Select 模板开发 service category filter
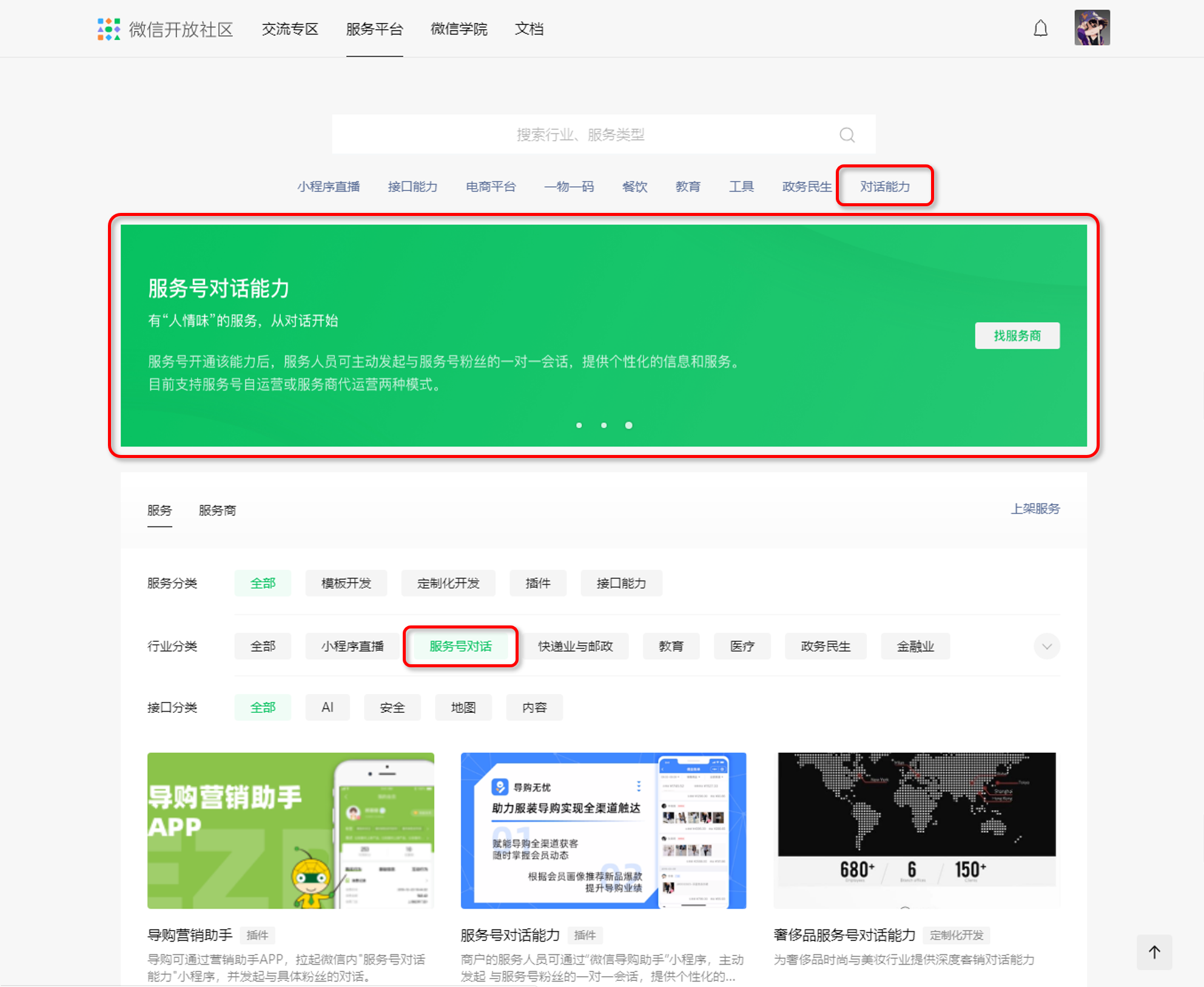 click(x=346, y=583)
